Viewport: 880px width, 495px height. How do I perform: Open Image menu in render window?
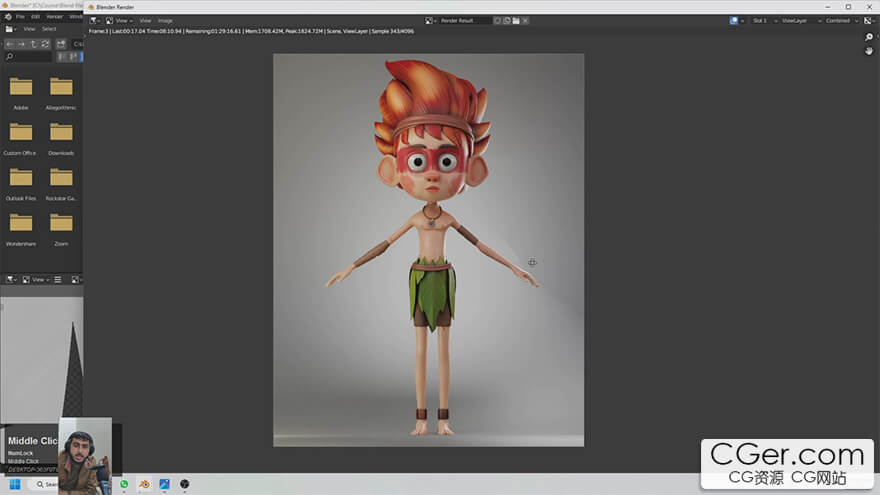pos(165,21)
